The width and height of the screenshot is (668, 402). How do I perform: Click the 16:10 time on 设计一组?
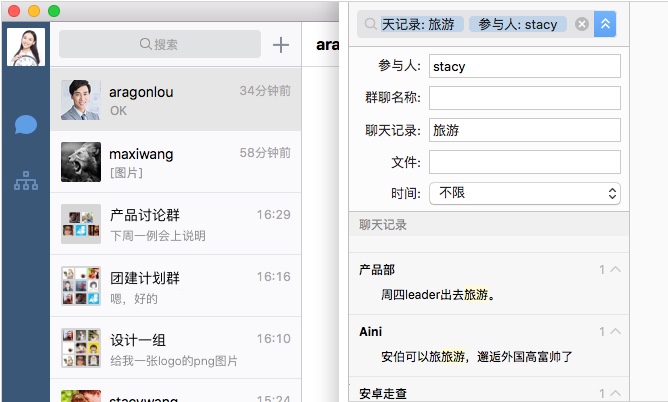pos(274,338)
